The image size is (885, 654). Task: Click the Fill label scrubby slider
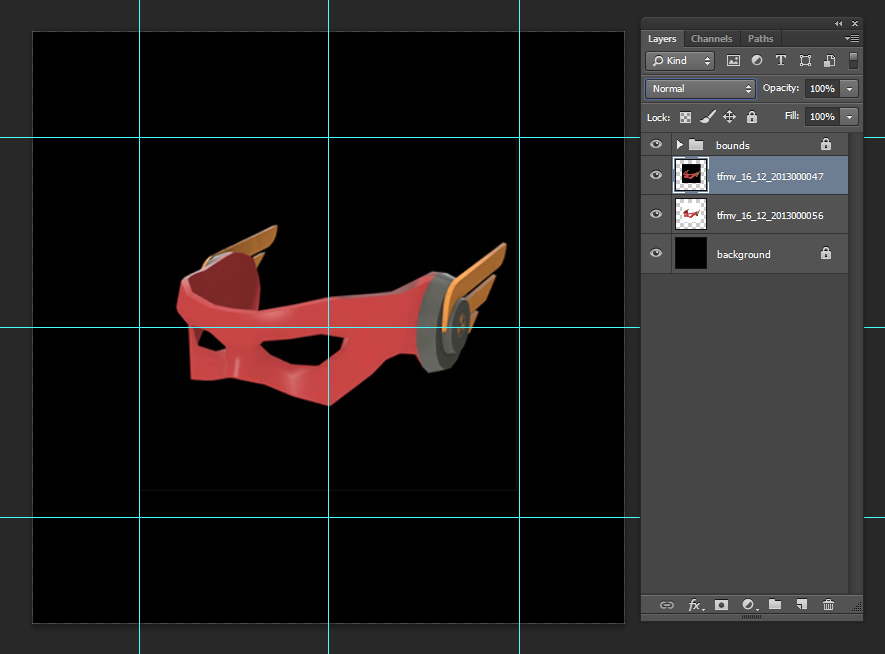pos(791,116)
